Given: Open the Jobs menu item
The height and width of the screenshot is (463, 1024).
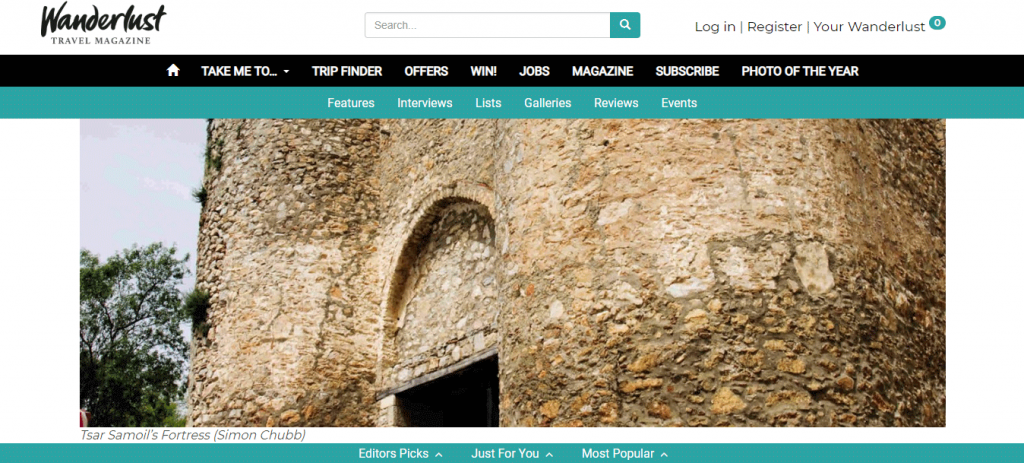Looking at the screenshot, I should pyautogui.click(x=534, y=71).
